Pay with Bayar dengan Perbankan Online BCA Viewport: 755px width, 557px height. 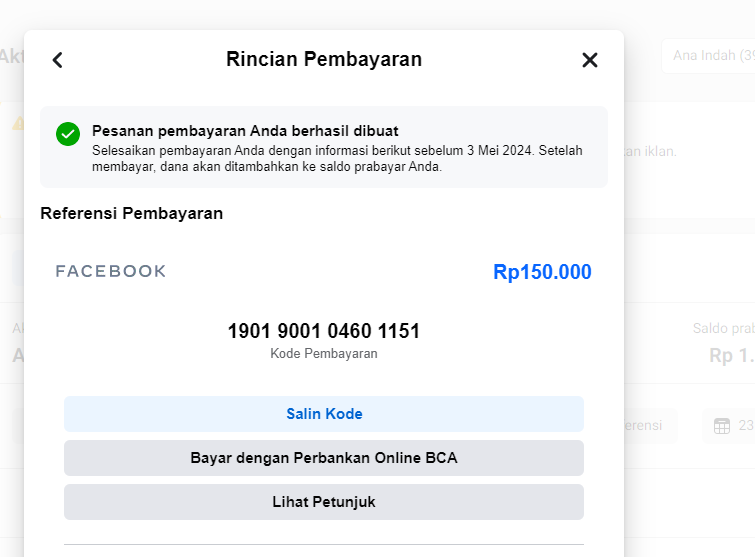(324, 458)
